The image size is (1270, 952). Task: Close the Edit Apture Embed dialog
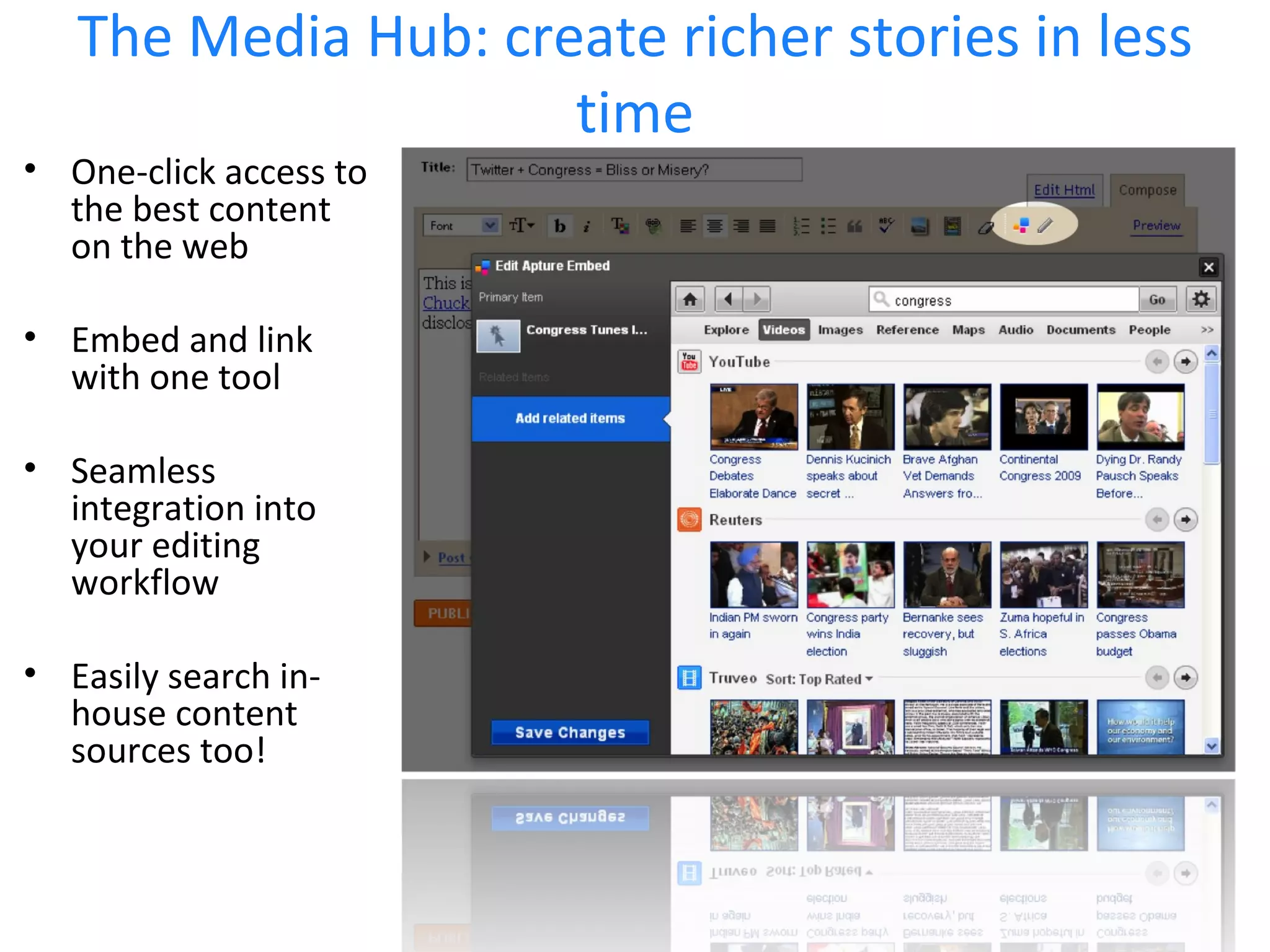(1209, 267)
